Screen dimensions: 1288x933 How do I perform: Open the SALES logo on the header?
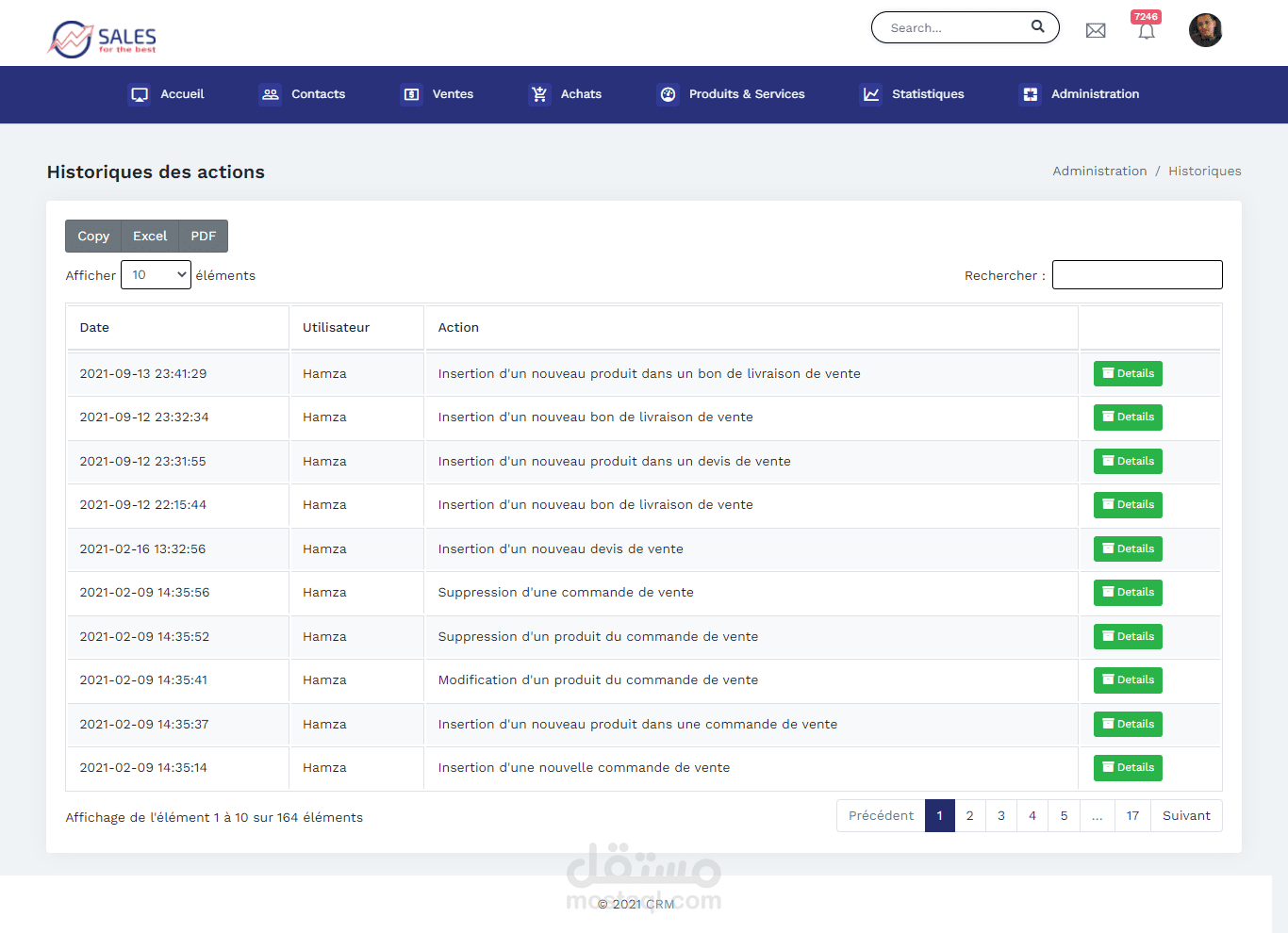[x=100, y=40]
